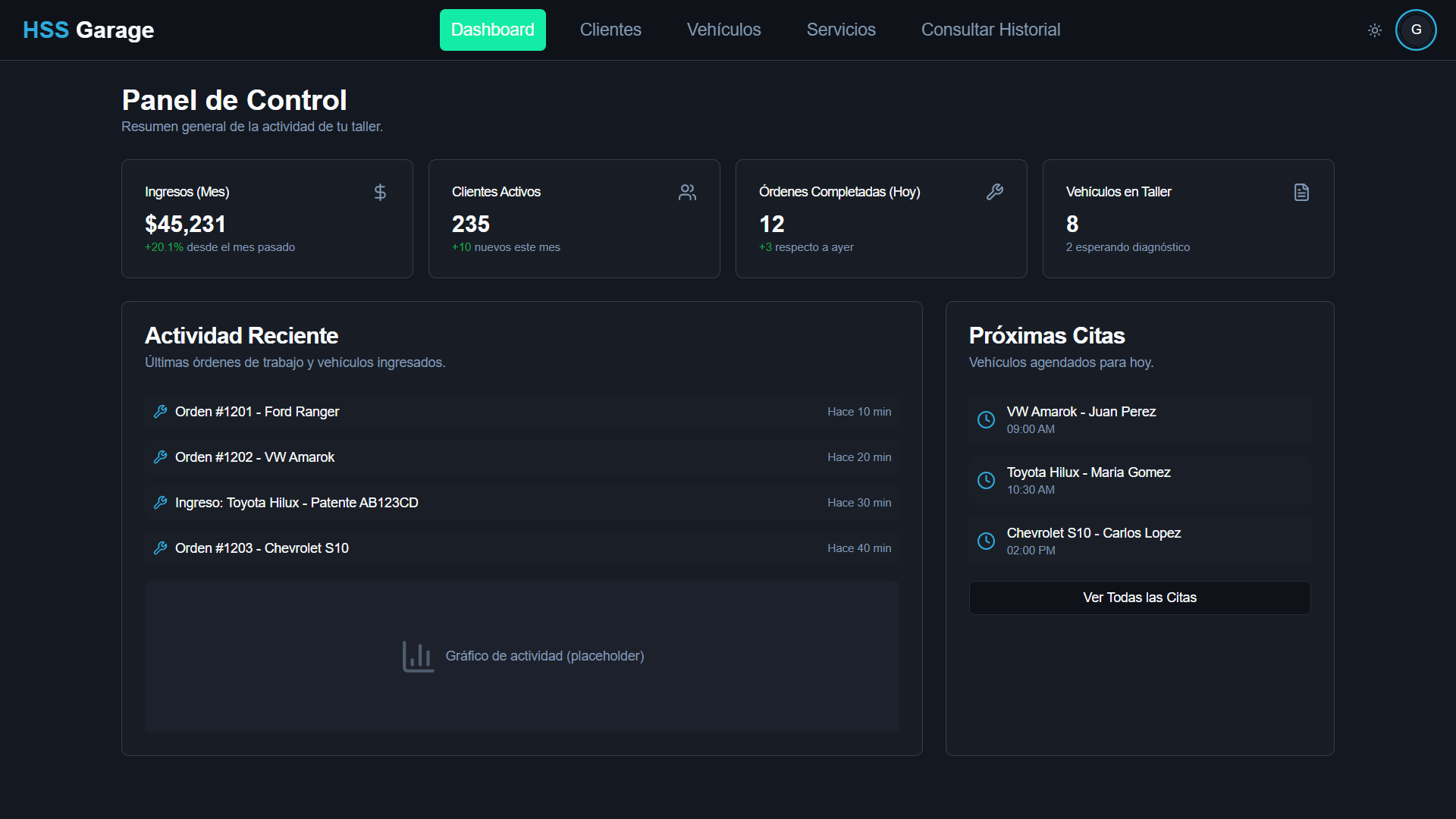Screen dimensions: 1456x819
Task: Select the Dashboard tab
Action: [x=492, y=30]
